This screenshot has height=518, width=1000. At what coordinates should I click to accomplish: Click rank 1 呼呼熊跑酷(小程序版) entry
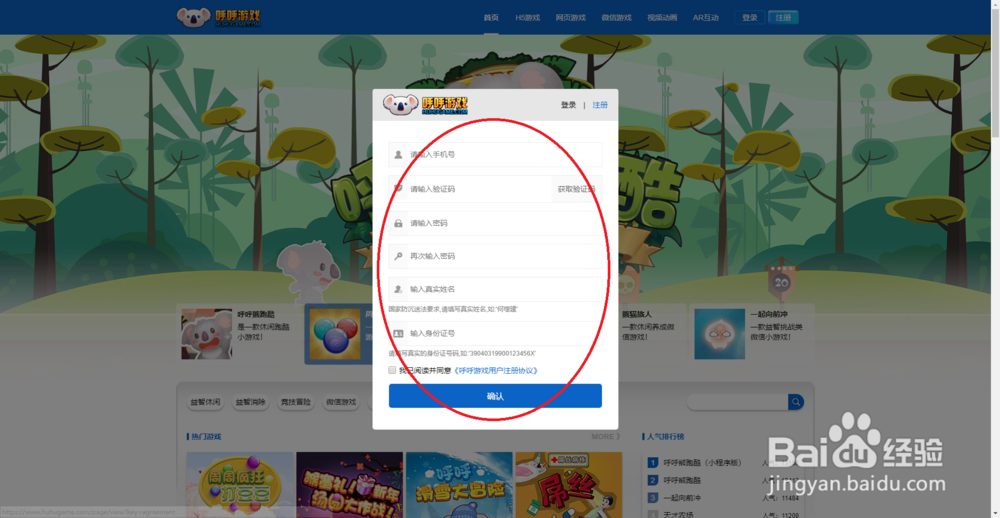coord(702,463)
